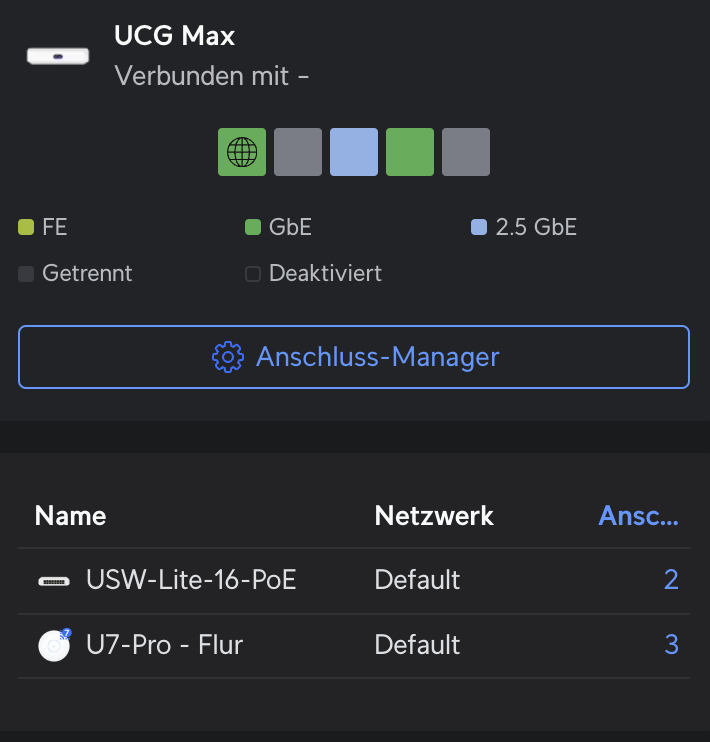Open port 3 link for U7-Pro Flur
710x742 pixels.
coord(672,645)
